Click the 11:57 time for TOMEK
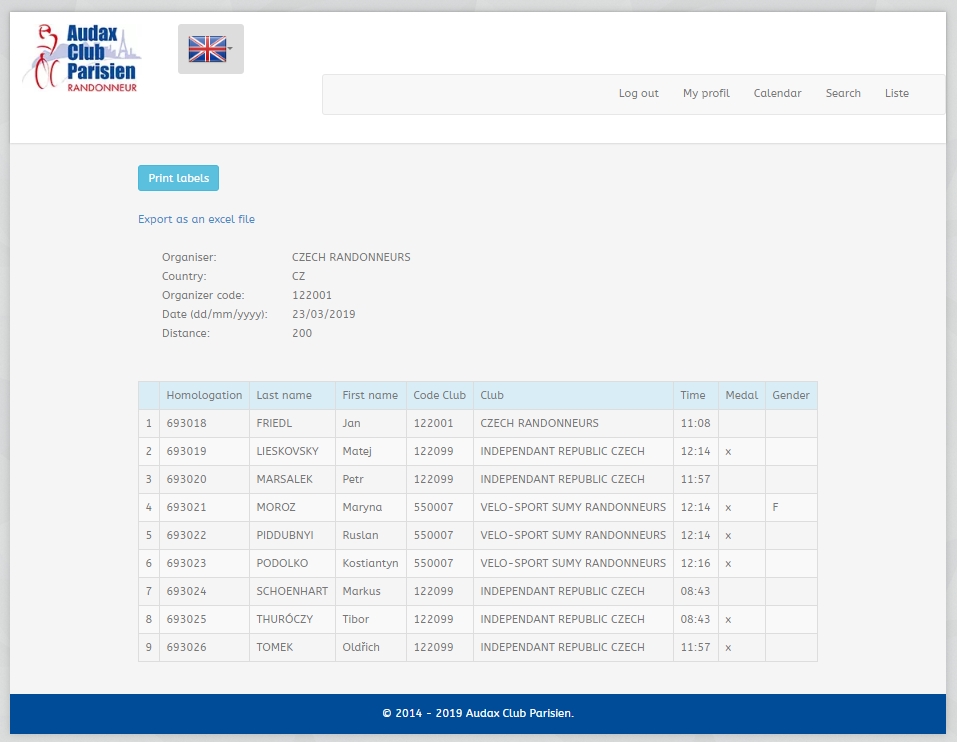The height and width of the screenshot is (742, 957). click(695, 648)
